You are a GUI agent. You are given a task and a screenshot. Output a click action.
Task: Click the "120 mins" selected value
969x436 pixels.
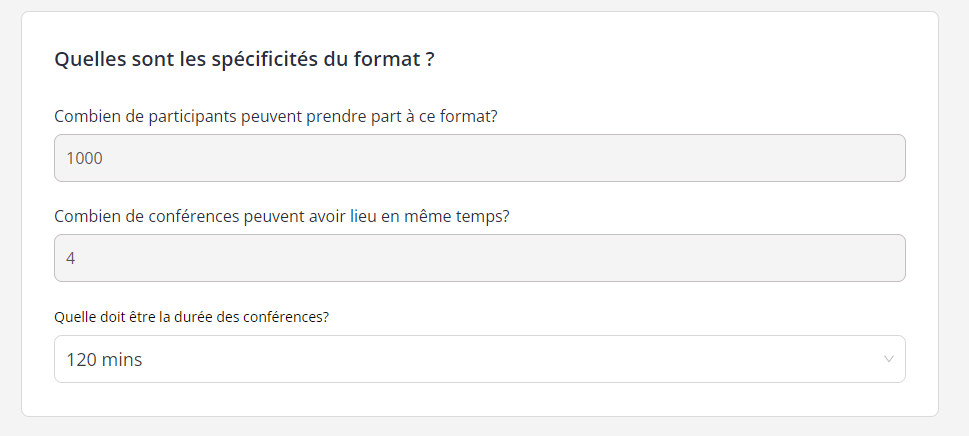104,360
